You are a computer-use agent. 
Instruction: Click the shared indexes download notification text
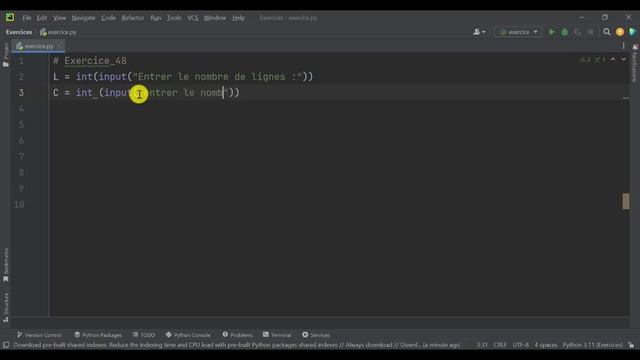point(237,345)
